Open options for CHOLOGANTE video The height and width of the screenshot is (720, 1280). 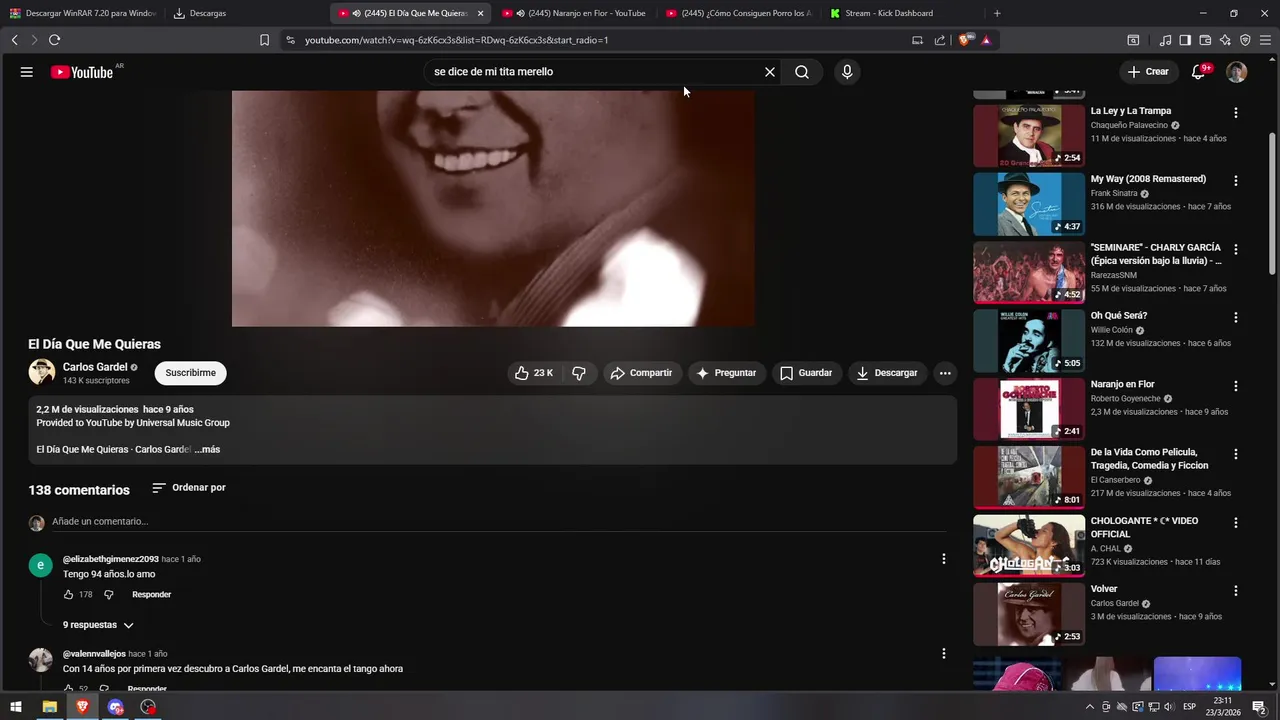pyautogui.click(x=1236, y=522)
